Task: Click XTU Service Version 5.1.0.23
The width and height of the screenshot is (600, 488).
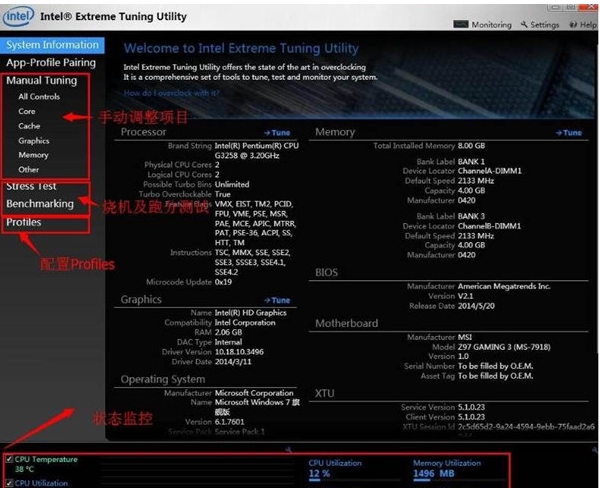Action: [x=471, y=407]
